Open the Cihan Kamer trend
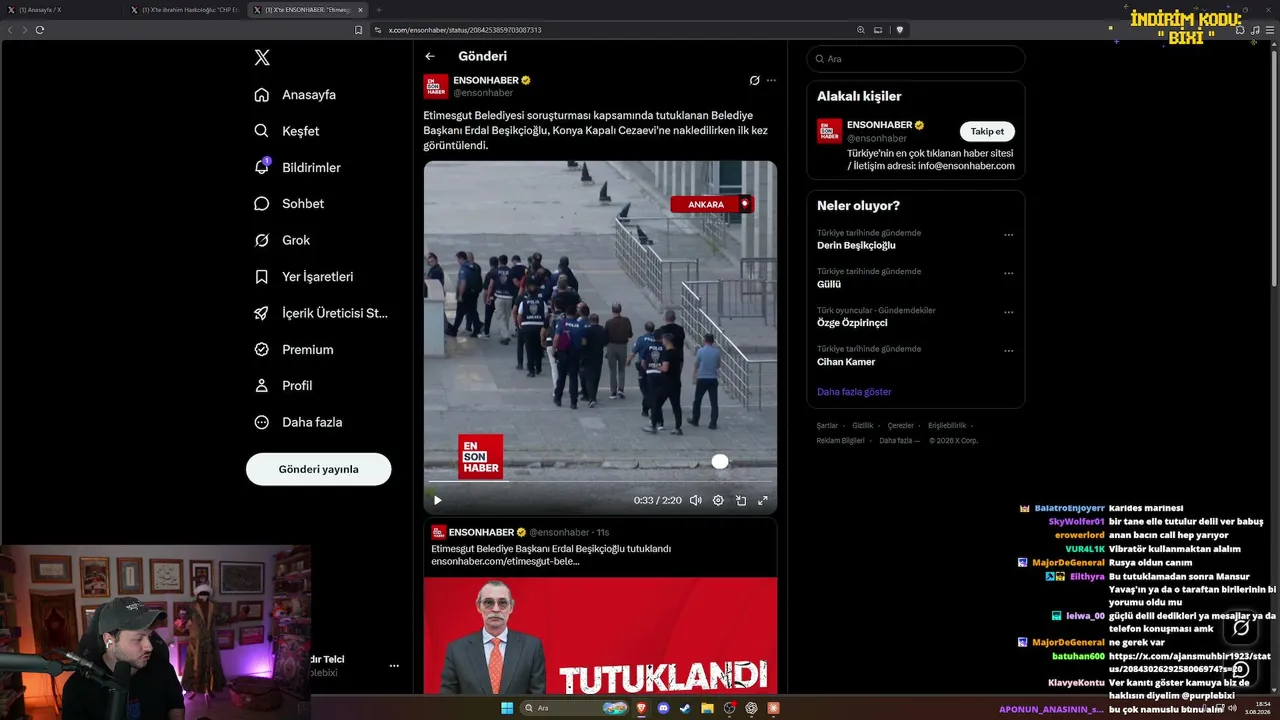Viewport: 1280px width, 720px height. coord(846,362)
